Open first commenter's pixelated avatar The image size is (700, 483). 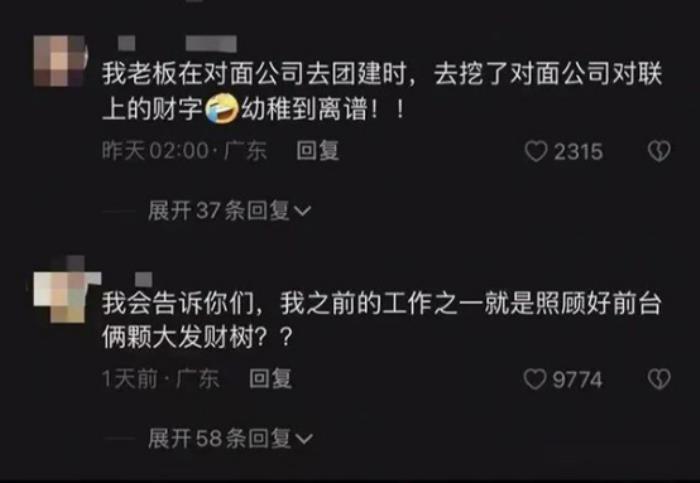coord(59,61)
